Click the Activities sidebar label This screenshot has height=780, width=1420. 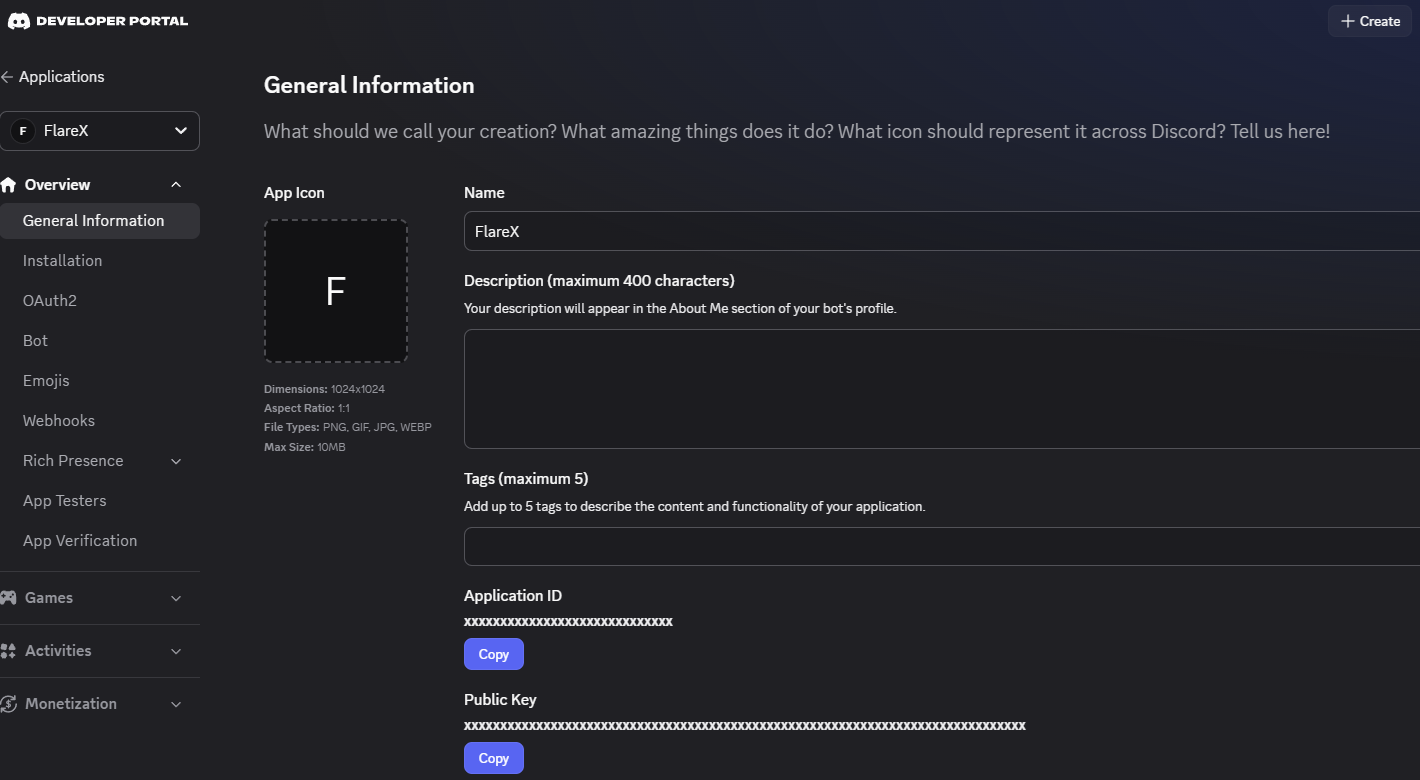[58, 651]
